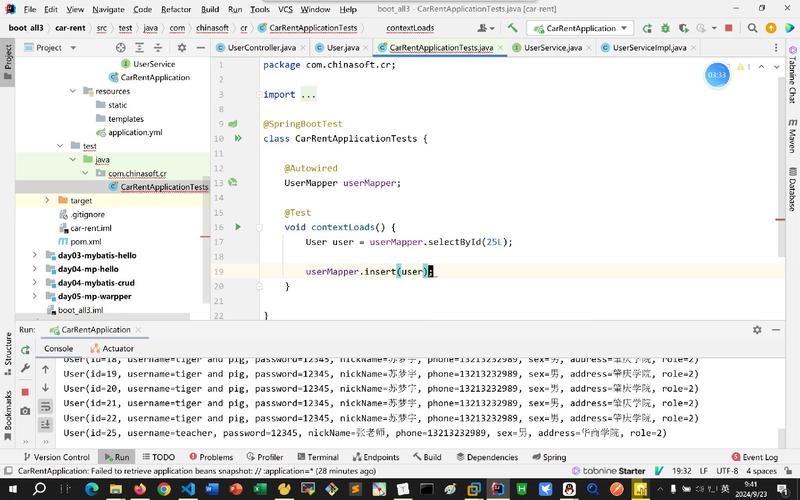Open Edge from the Windows taskbar

click(x=92, y=489)
